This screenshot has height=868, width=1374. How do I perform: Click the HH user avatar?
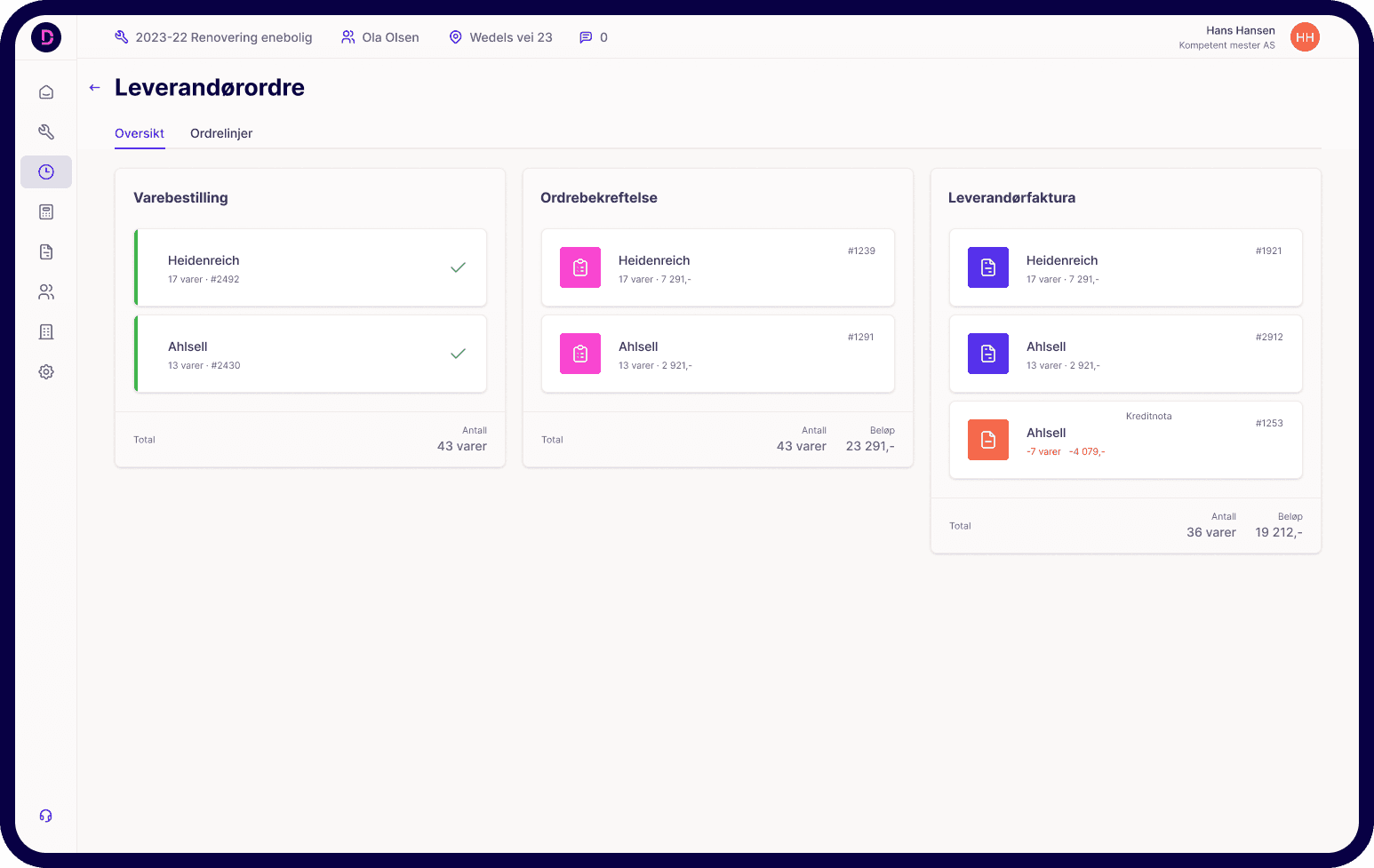coord(1305,37)
